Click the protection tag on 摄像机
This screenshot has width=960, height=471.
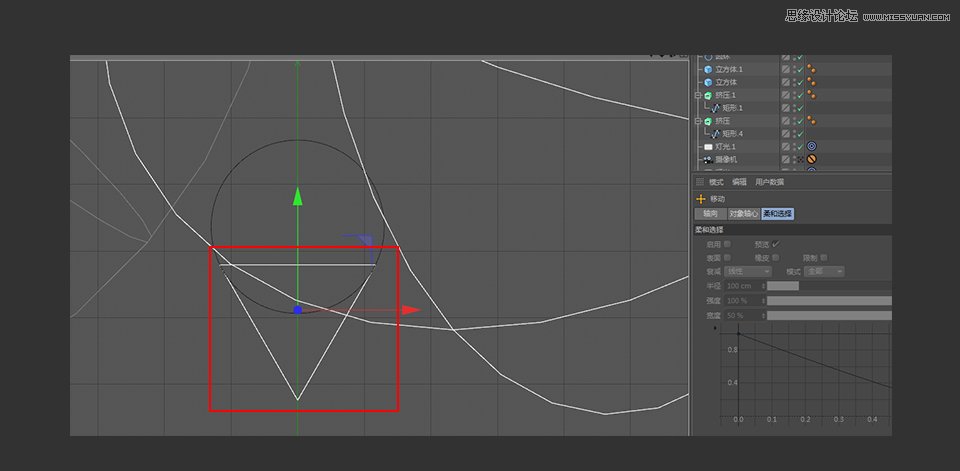[812, 159]
